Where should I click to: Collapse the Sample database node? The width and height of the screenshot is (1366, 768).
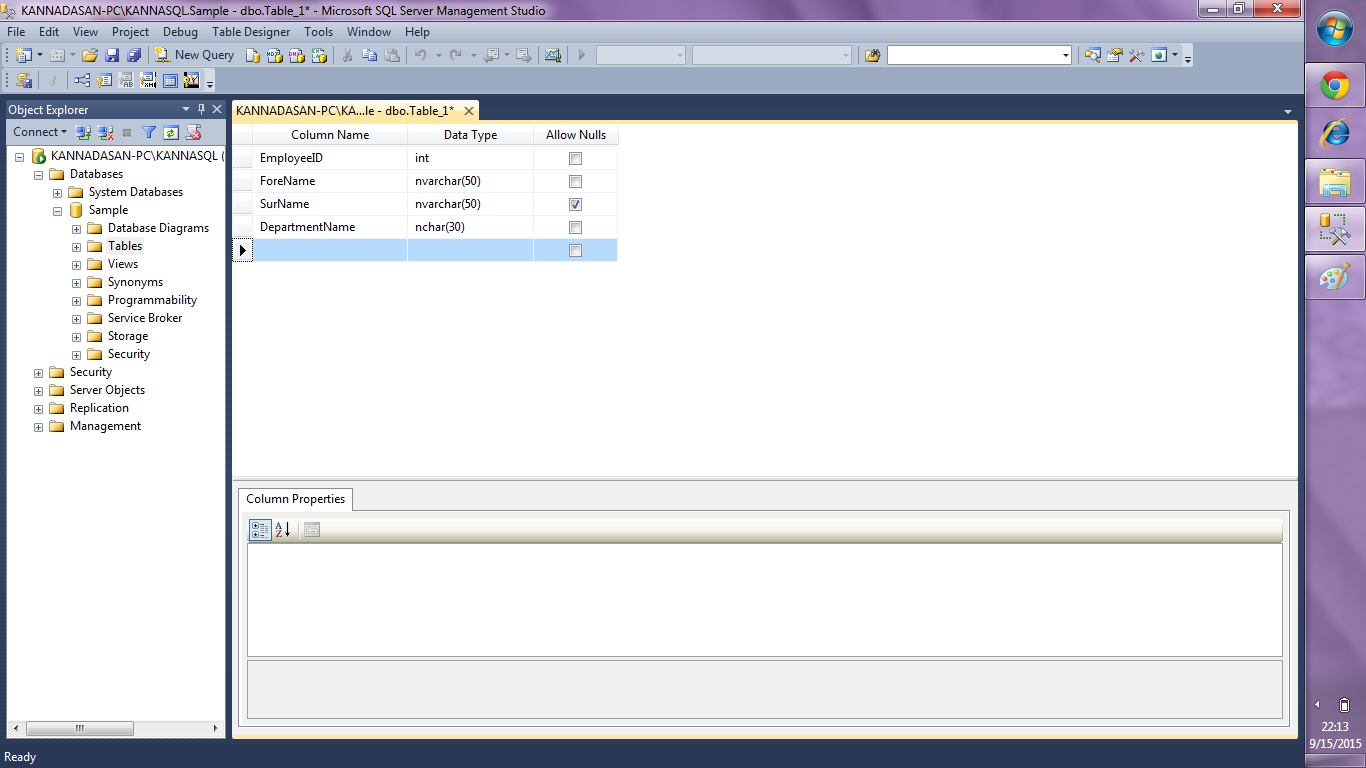coord(58,210)
